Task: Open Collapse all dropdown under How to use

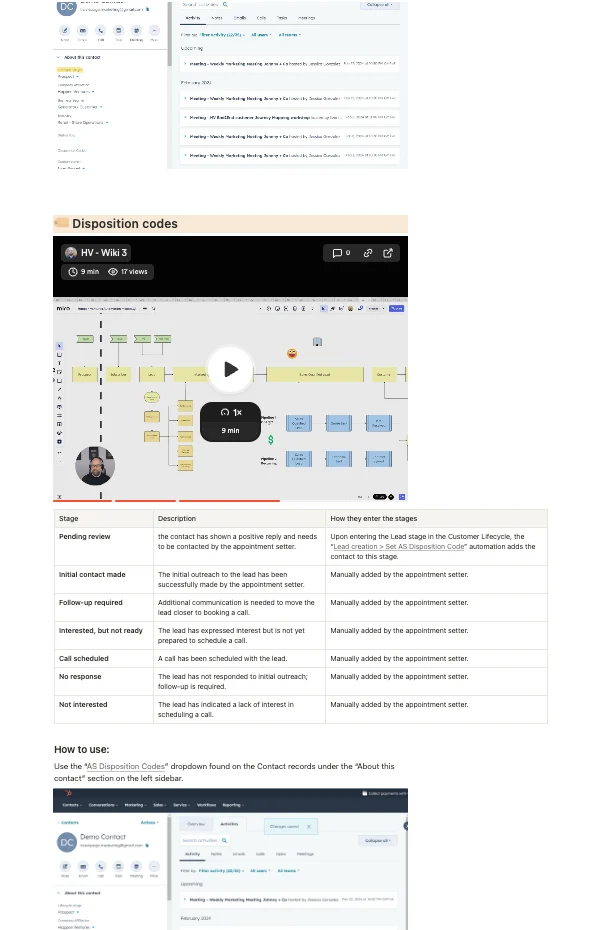Action: tap(377, 840)
